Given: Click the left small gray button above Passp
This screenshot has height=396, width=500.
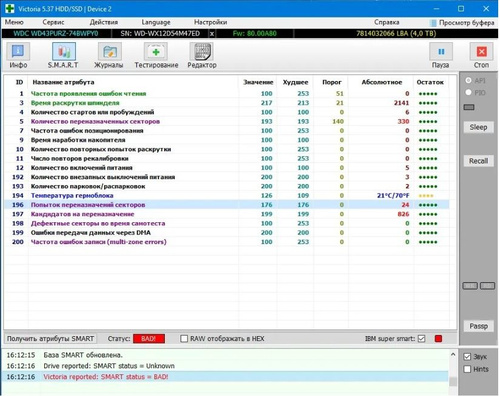Looking at the screenshot, I should click(x=470, y=286).
